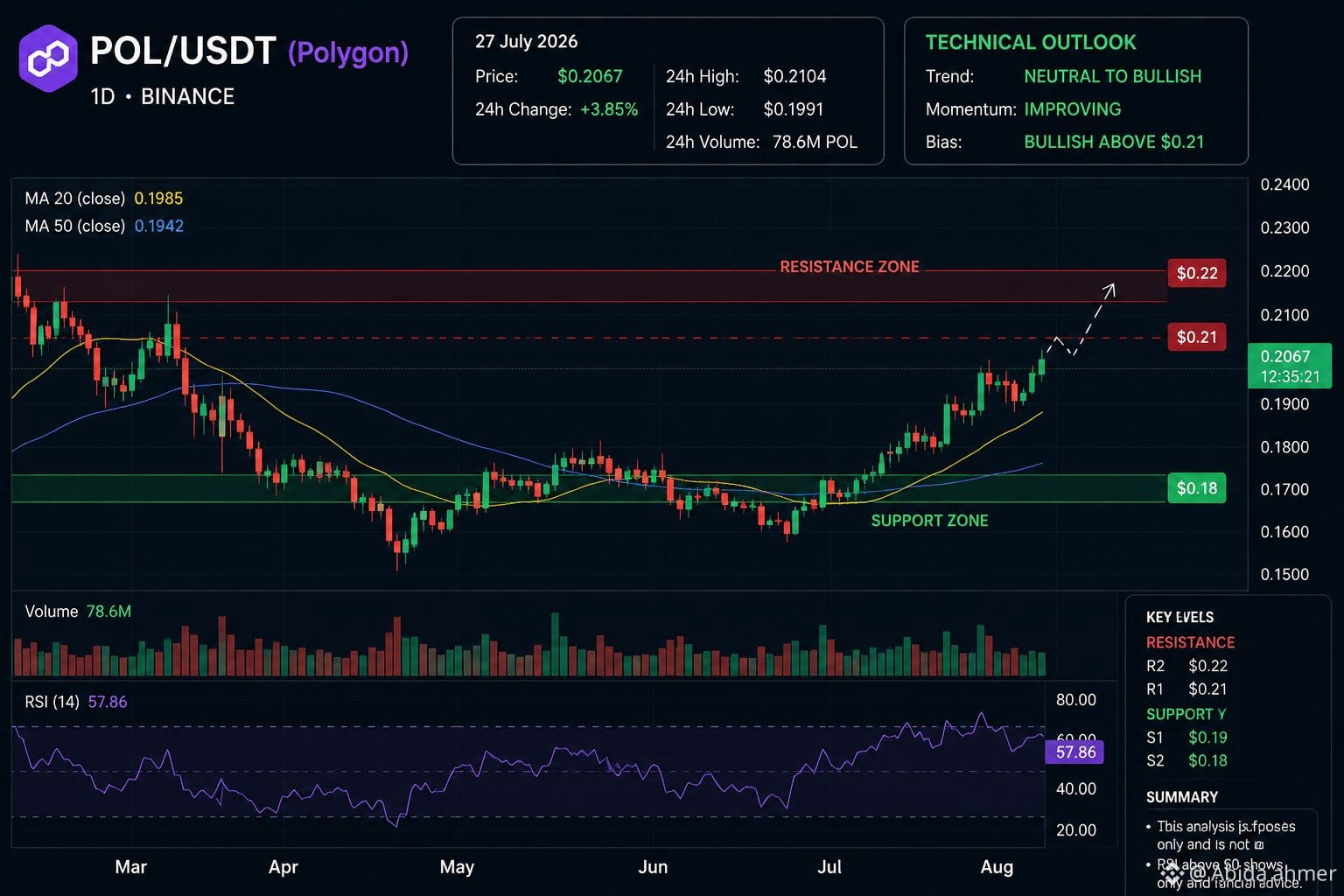The width and height of the screenshot is (1344, 896).
Task: Click the 80.00 RSI axis label
Action: point(1075,700)
